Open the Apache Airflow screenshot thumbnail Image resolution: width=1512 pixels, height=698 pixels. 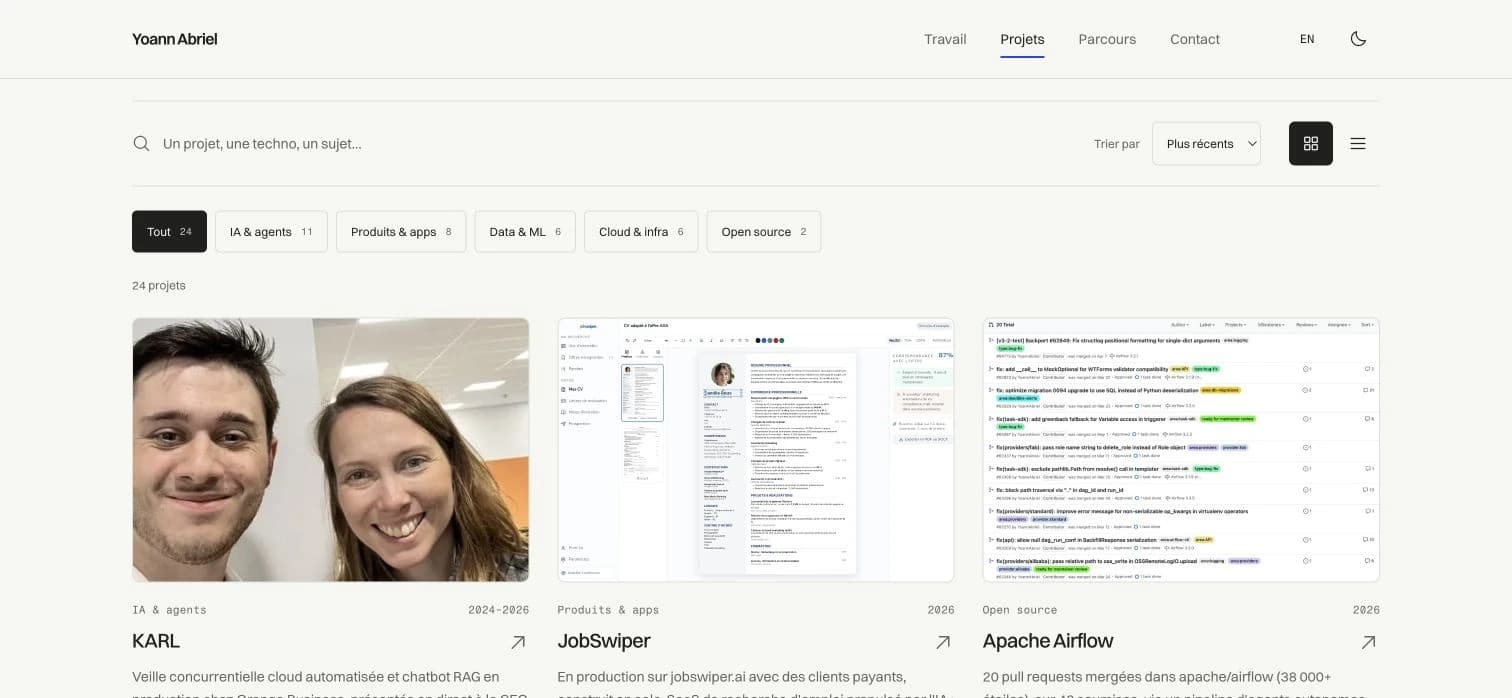point(1181,450)
